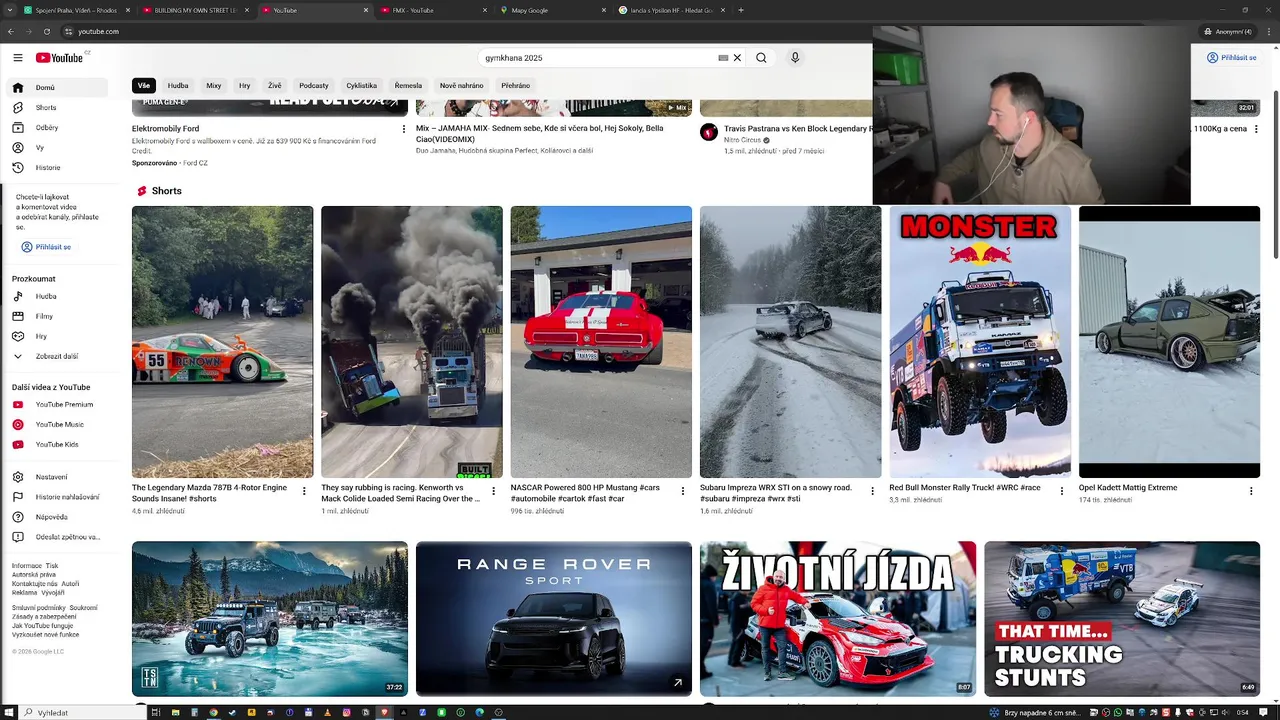Open options for Opel Kadett Mattig short

point(1251,491)
